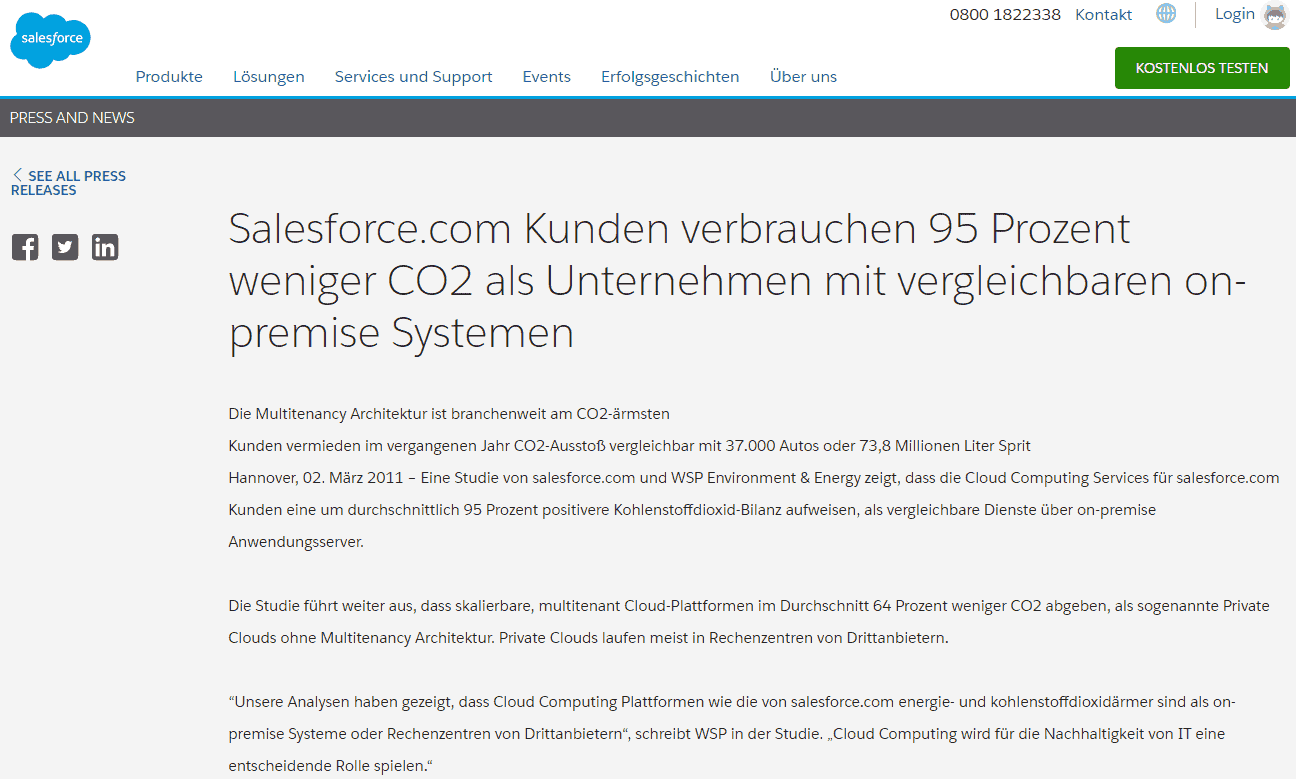Share article on LinkedIn
1296x779 pixels.
pos(105,247)
